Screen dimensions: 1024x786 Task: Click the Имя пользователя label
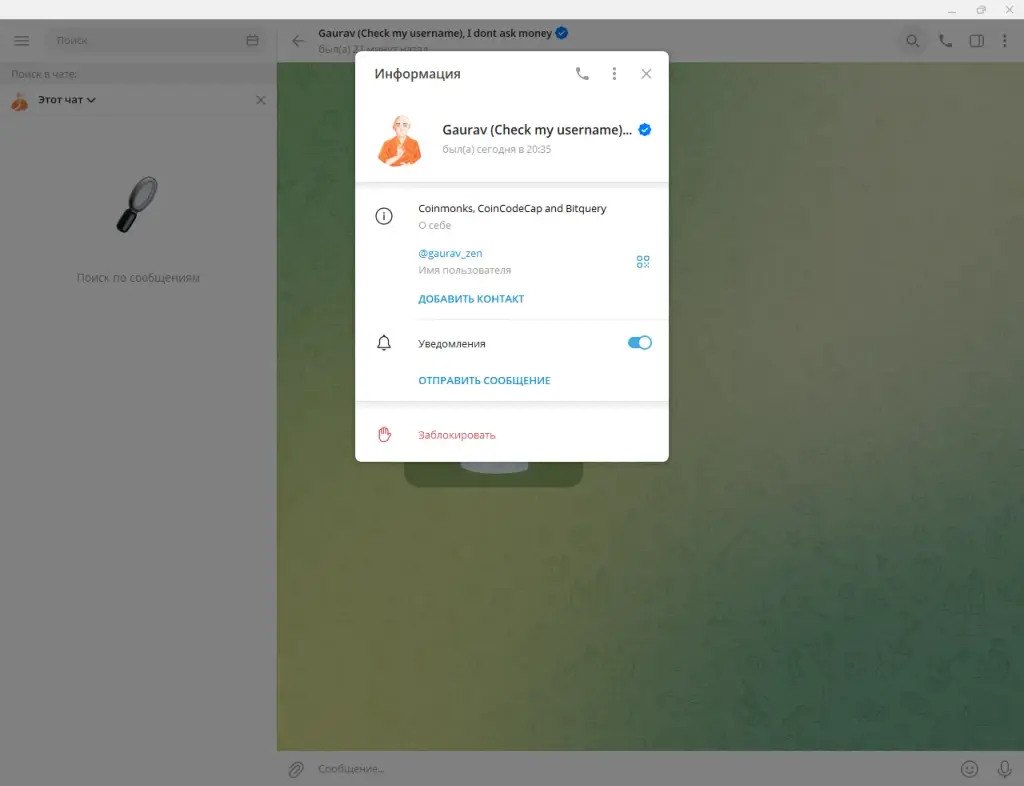(x=464, y=270)
